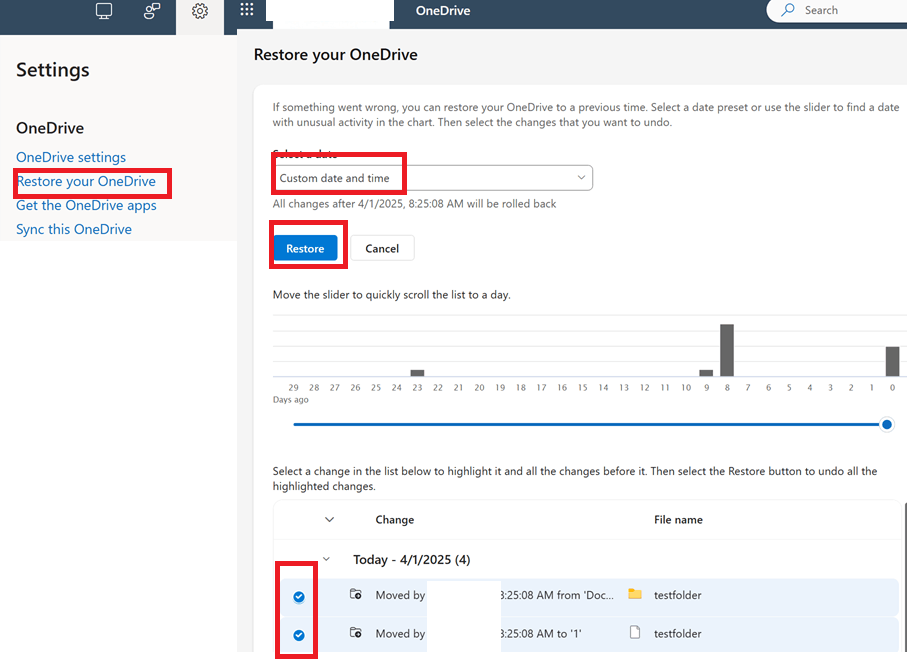Click the small activity bar at day 23
Viewport: 907px width, 668px height.
click(417, 373)
